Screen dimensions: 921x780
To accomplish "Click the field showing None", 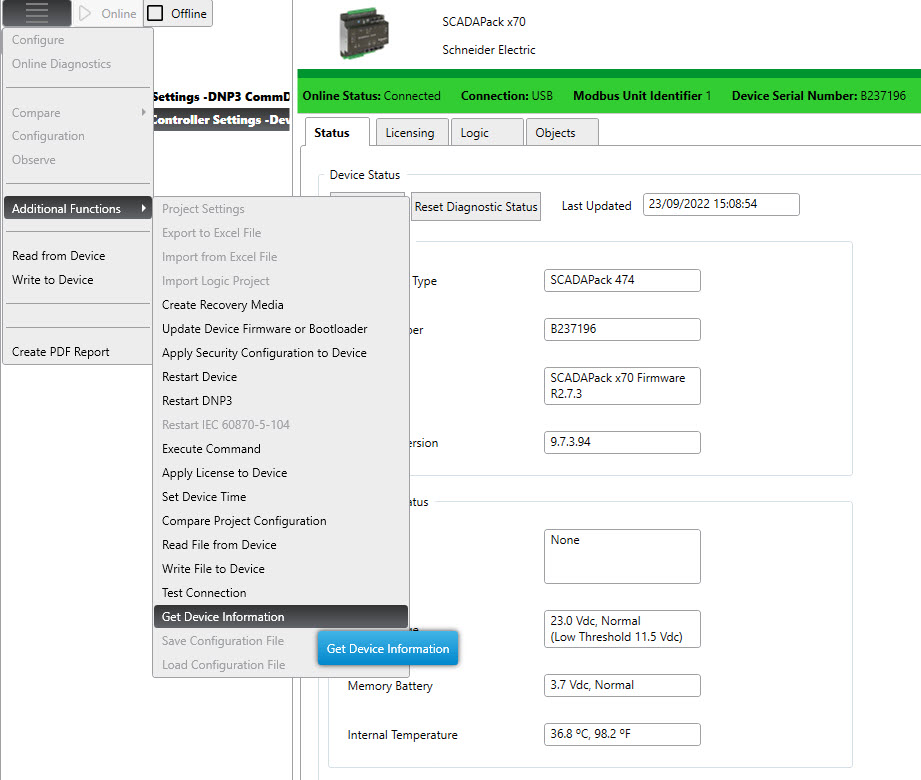I will click(x=622, y=556).
